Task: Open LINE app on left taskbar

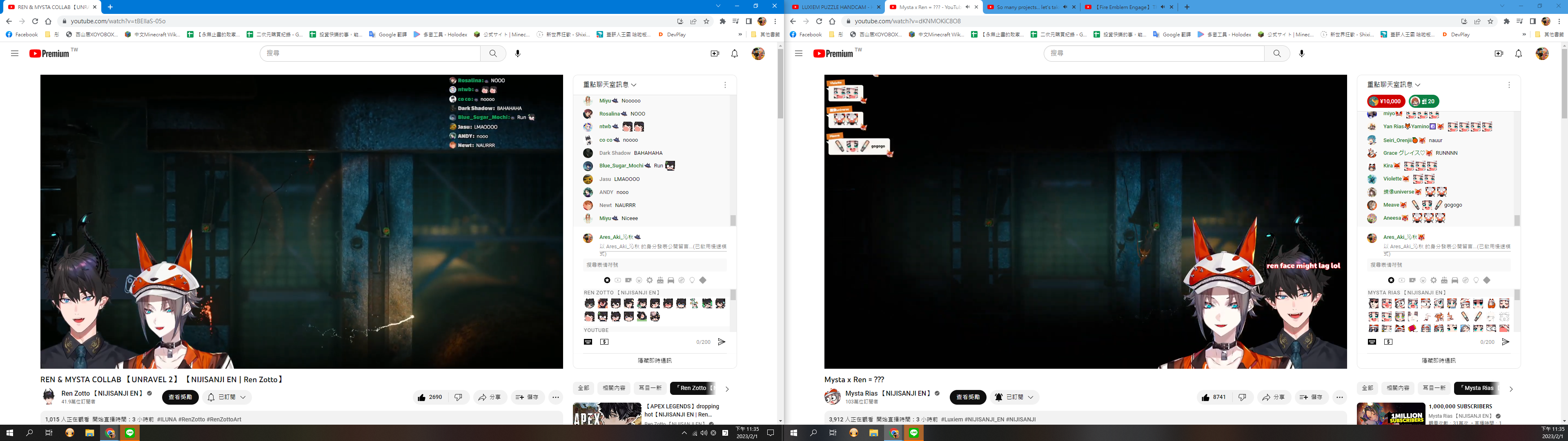Action: [130, 433]
